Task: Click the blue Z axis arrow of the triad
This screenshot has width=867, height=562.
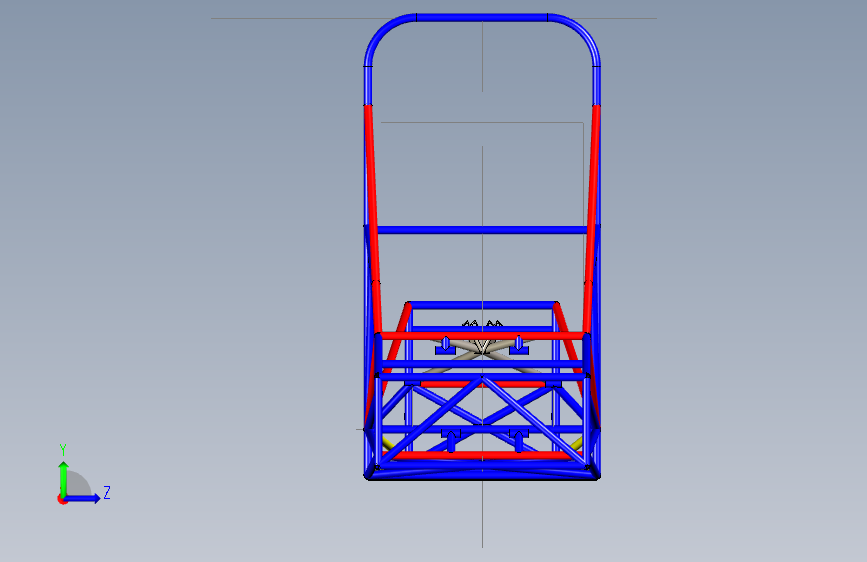Action: 83,498
